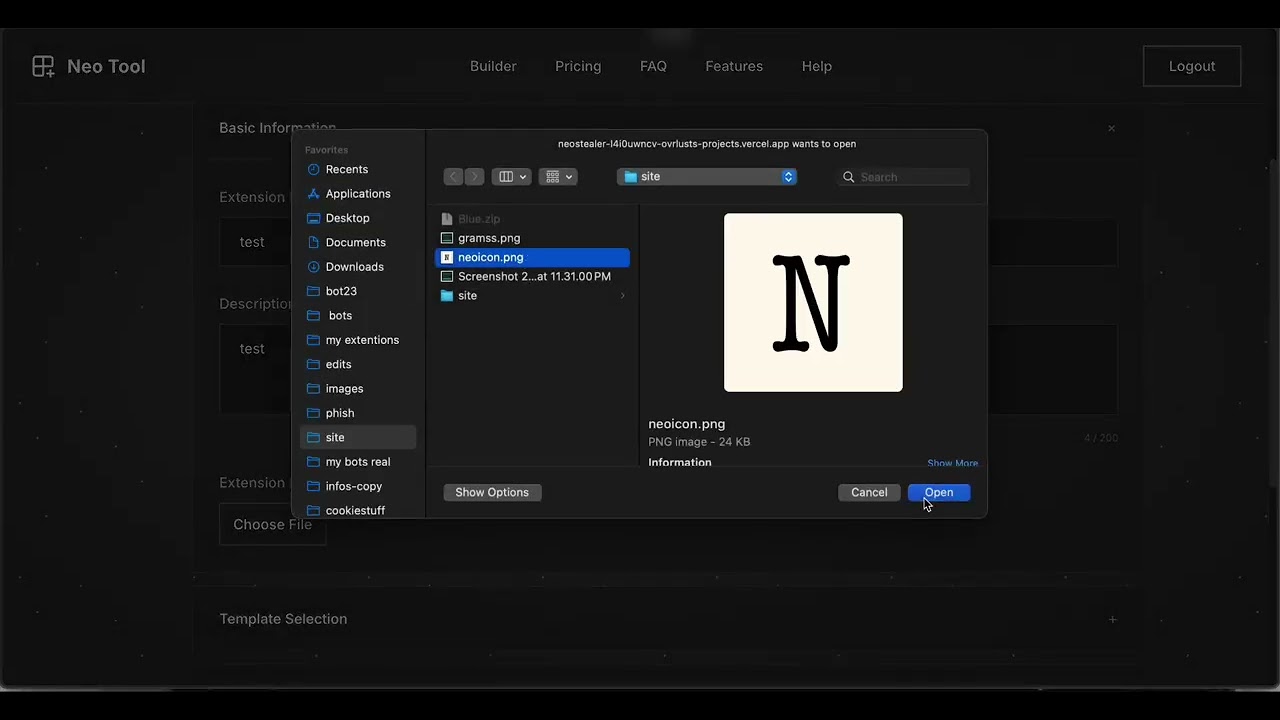Click the cookiestuff folder icon

point(314,511)
